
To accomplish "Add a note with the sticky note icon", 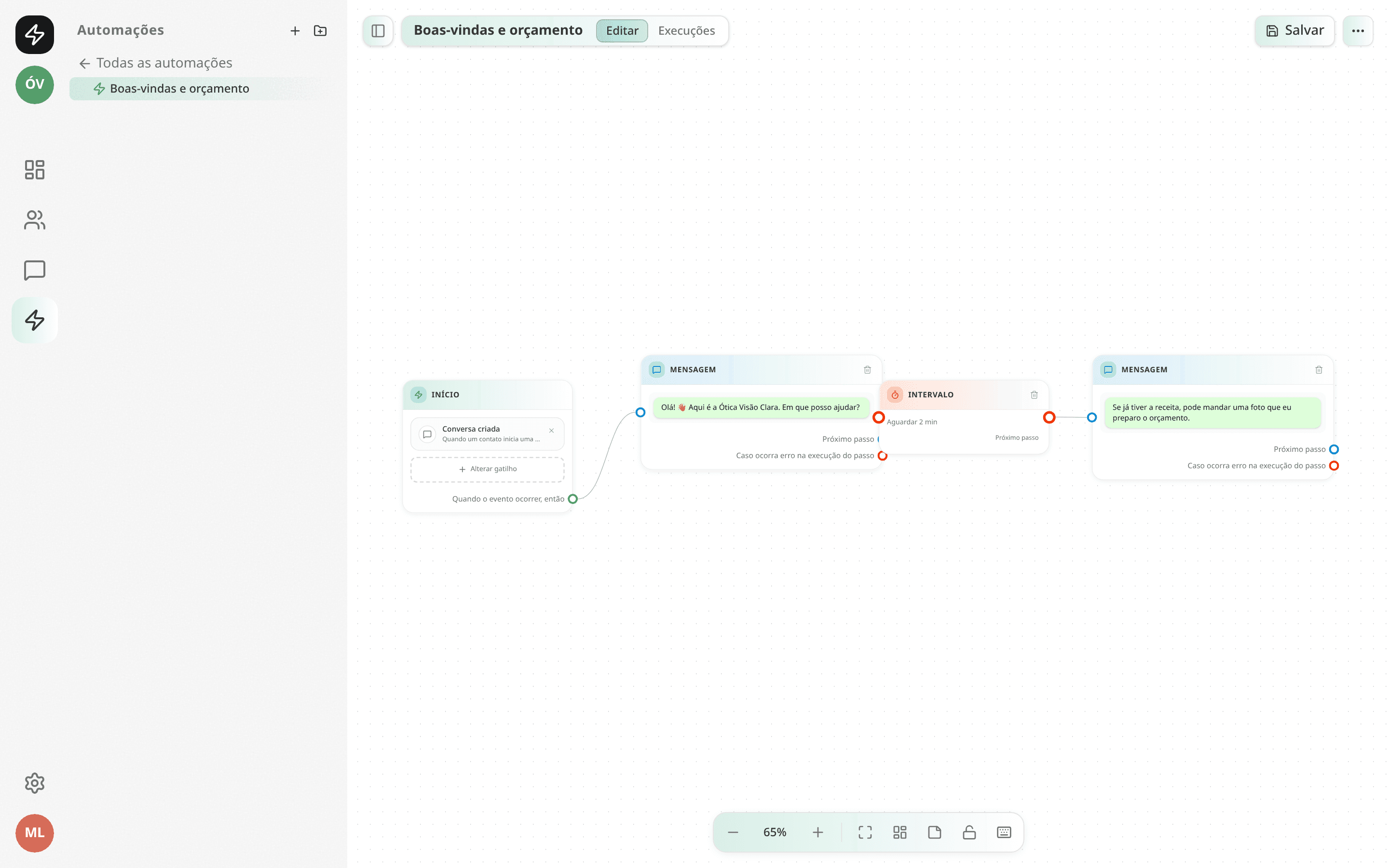I will 934,832.
